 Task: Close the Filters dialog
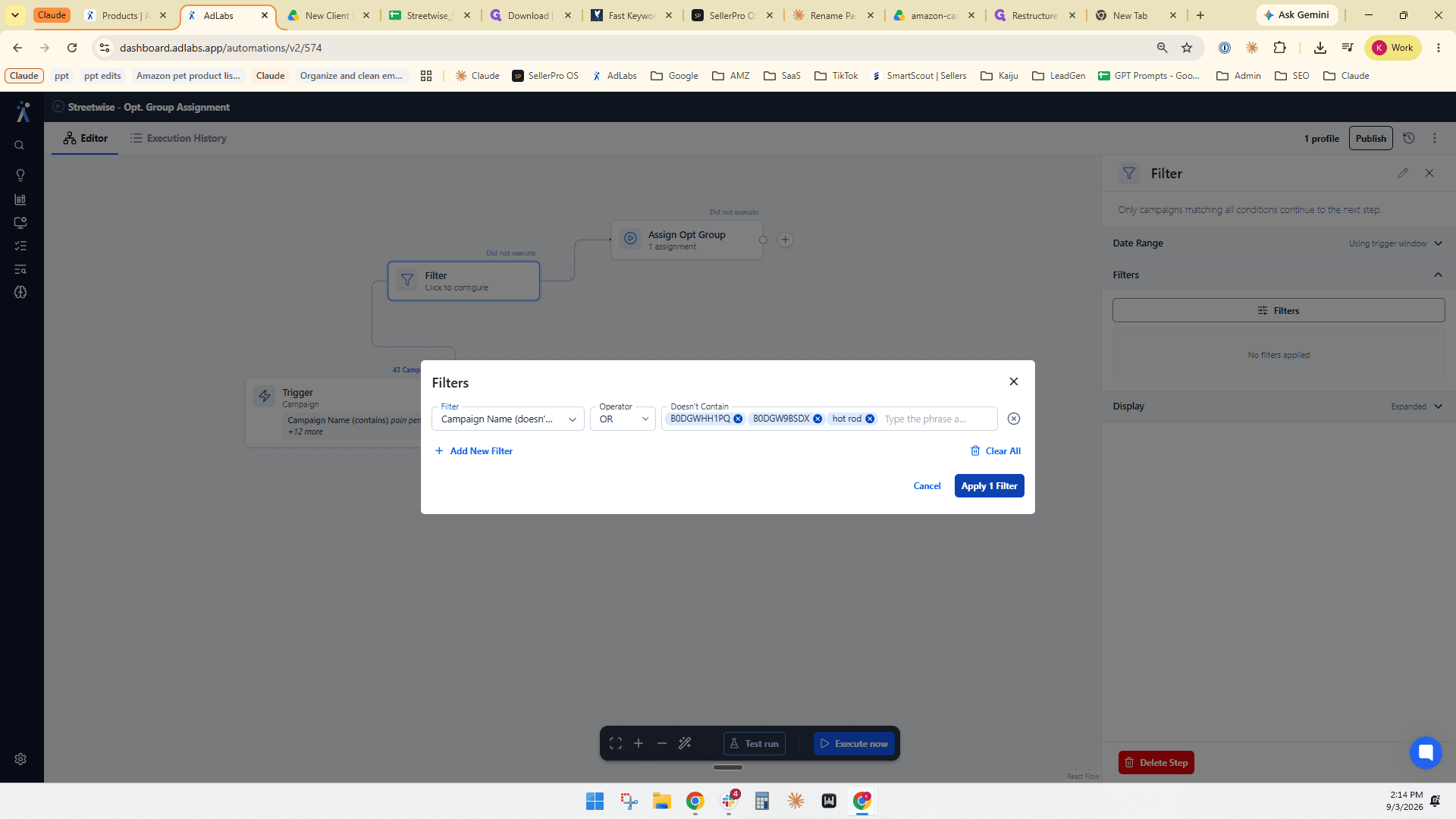point(1014,381)
